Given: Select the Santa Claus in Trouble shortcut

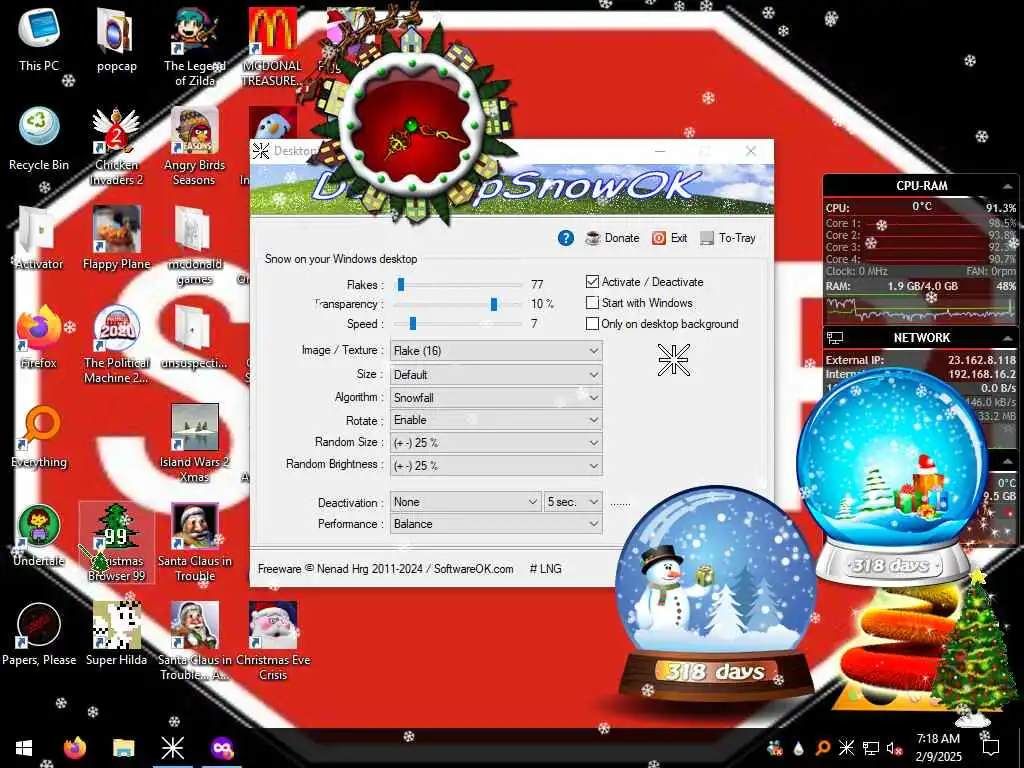Looking at the screenshot, I should click(195, 543).
